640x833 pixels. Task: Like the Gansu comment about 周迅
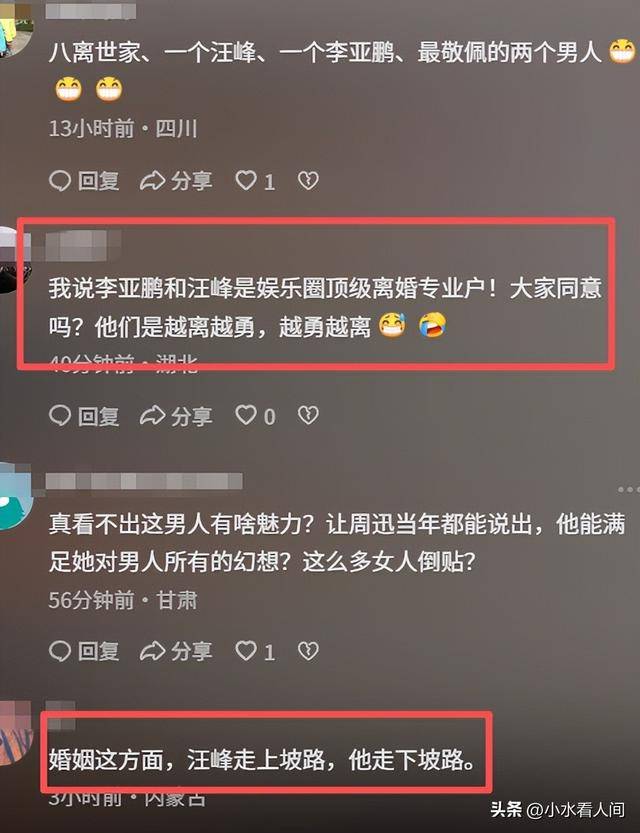click(x=255, y=651)
